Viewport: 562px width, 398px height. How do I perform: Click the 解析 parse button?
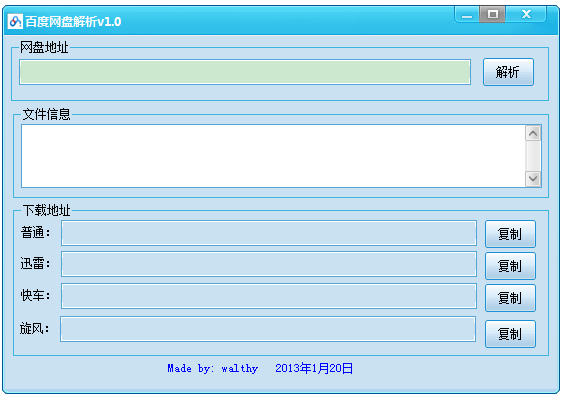coord(508,72)
